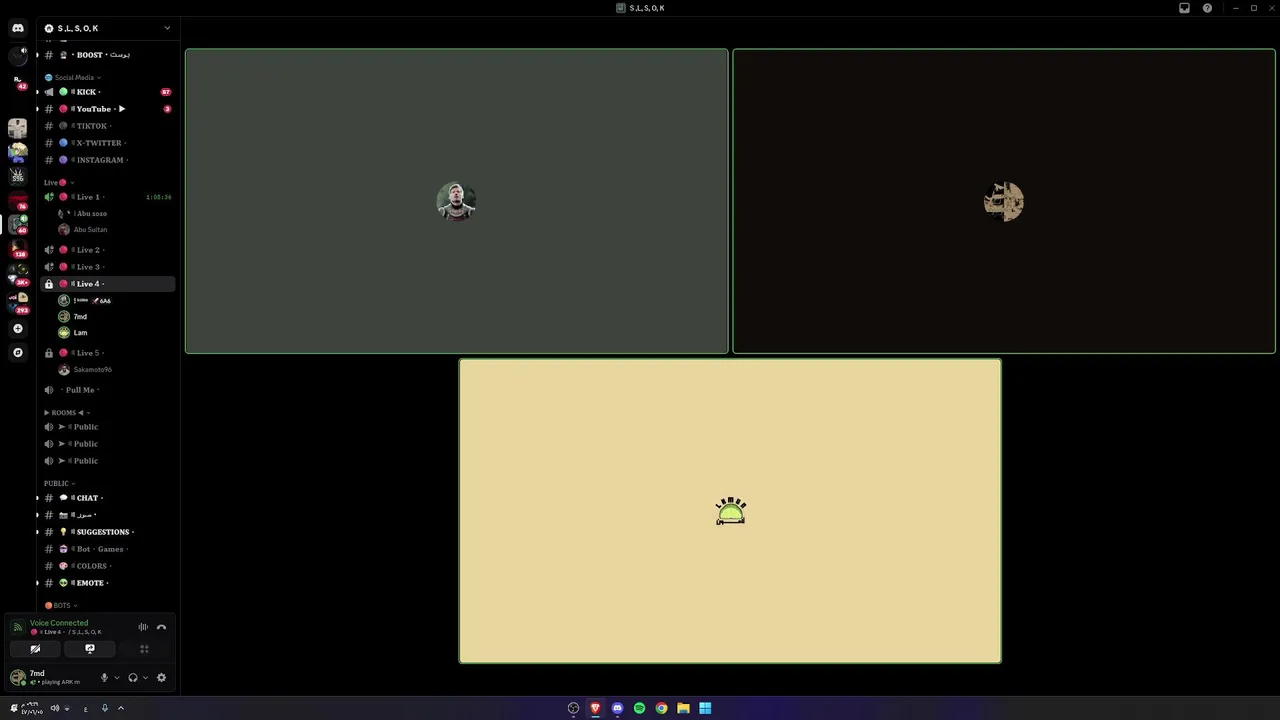Image resolution: width=1280 pixels, height=720 pixels.
Task: Open the server with 293 notification badge
Action: [18, 301]
